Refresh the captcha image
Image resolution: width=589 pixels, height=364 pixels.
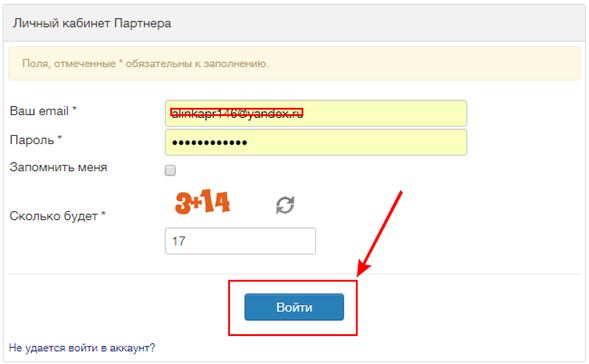pos(285,205)
